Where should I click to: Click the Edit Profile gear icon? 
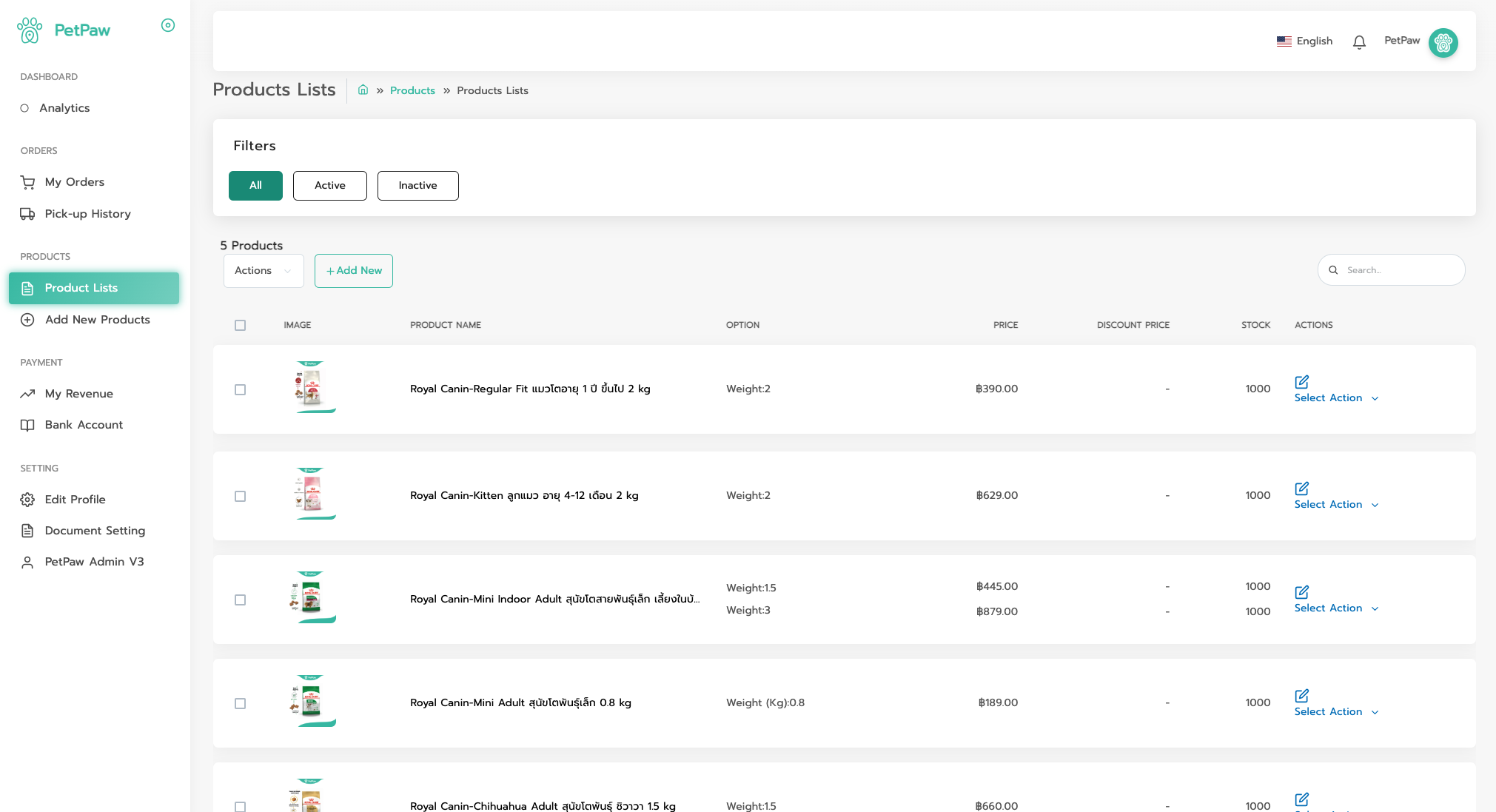(x=27, y=500)
